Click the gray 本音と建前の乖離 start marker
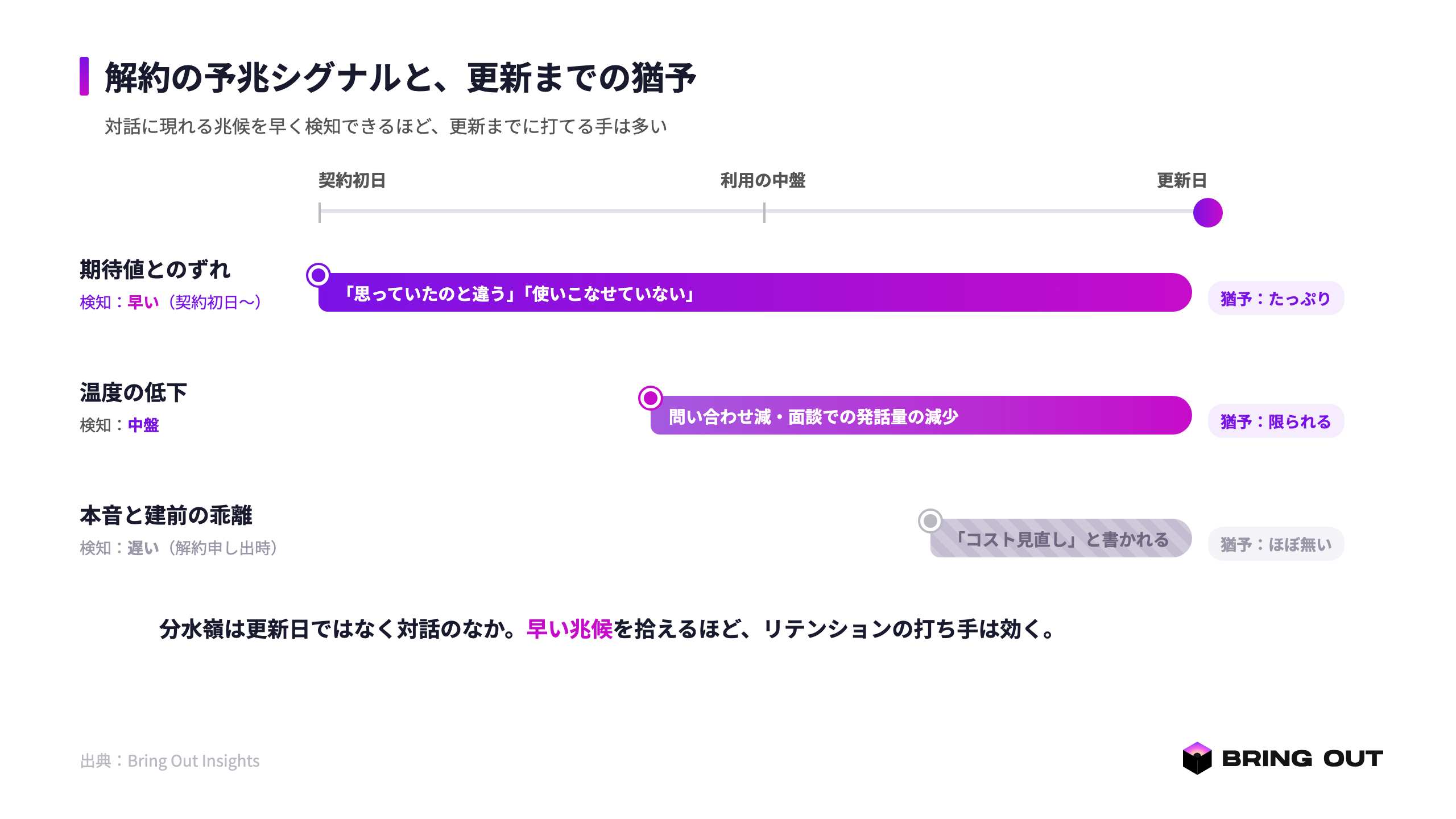Screen dimensions: 1456x819 pos(930,521)
